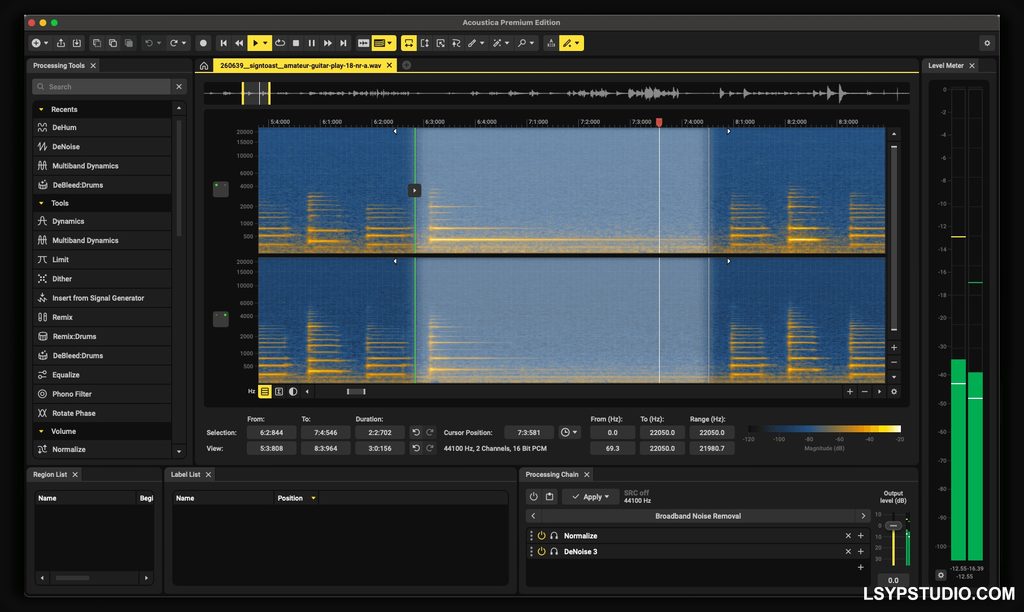
Task: Remove DeNoise 3 from the processing chain
Action: tap(848, 552)
